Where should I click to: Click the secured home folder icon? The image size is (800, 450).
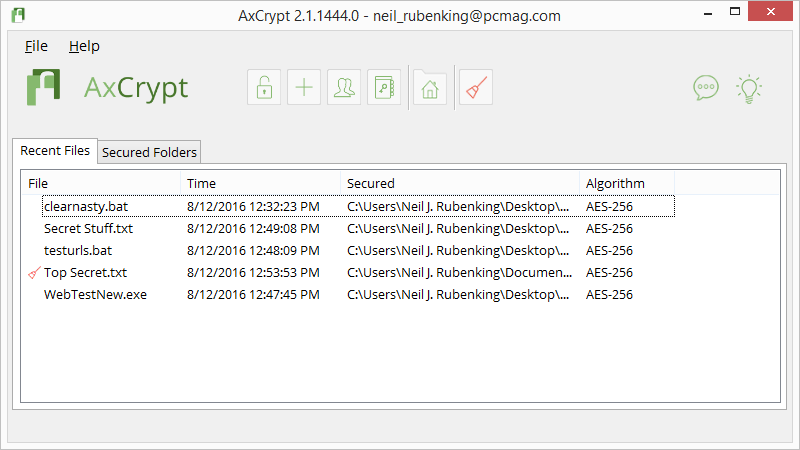click(430, 87)
